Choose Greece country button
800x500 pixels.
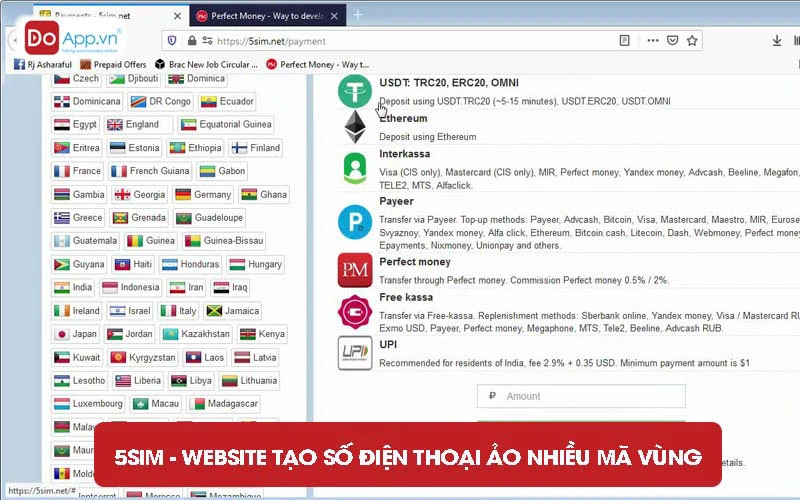(x=78, y=217)
